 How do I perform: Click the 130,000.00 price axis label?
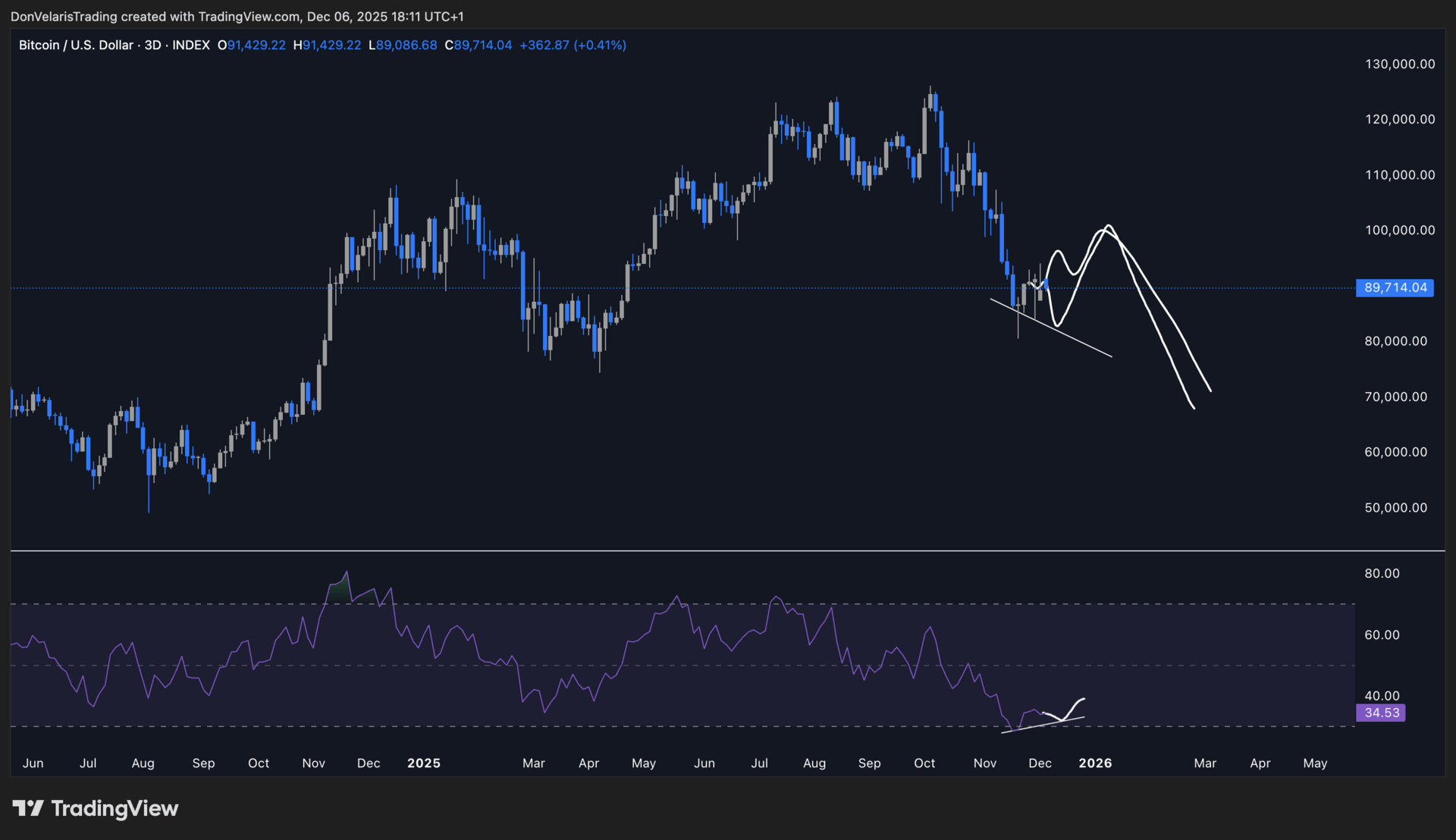tap(1399, 64)
